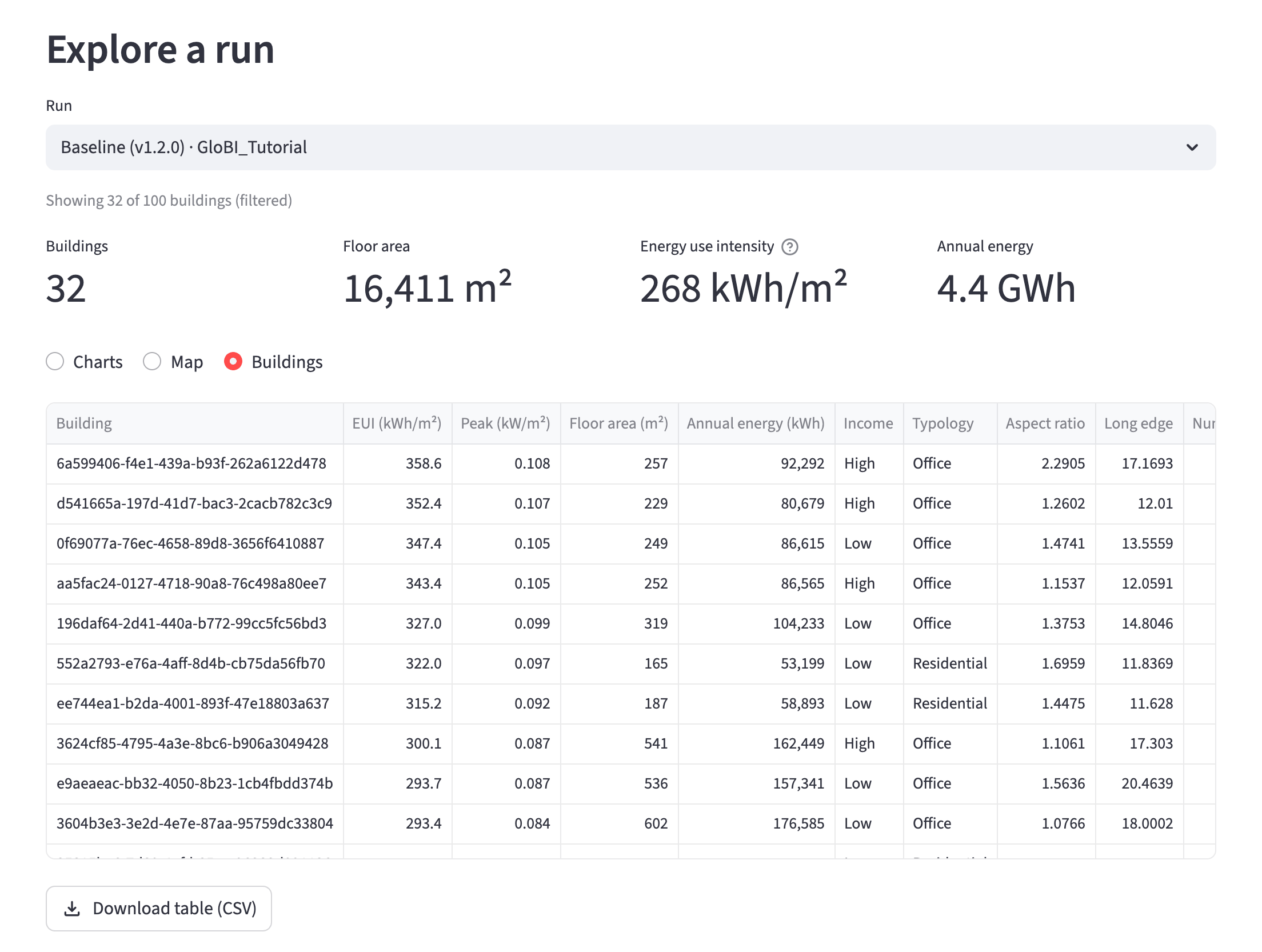Click the Energy use intensity help icon
This screenshot has height=952, width=1262.
tap(789, 247)
